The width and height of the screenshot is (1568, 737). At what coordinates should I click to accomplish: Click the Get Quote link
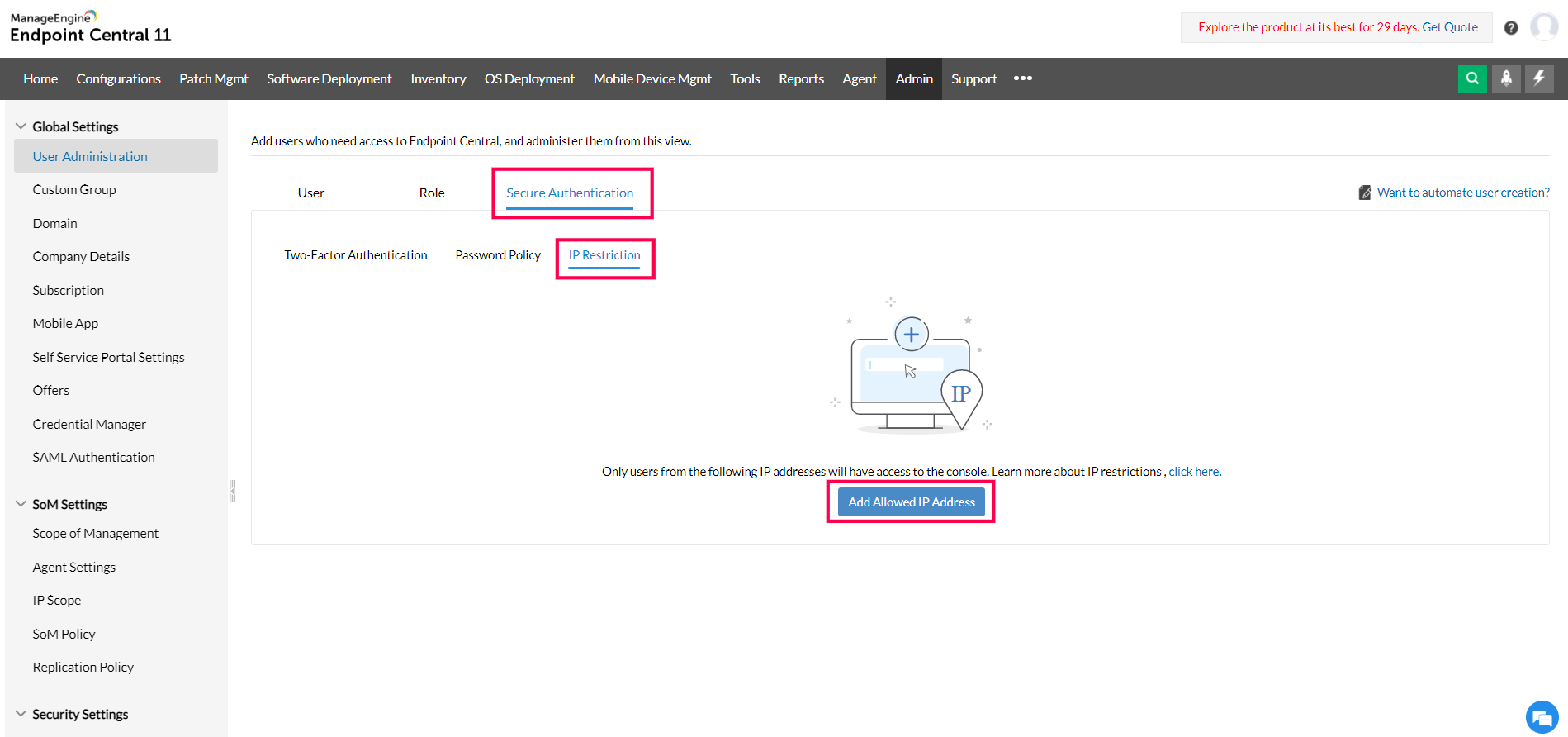[x=1450, y=27]
